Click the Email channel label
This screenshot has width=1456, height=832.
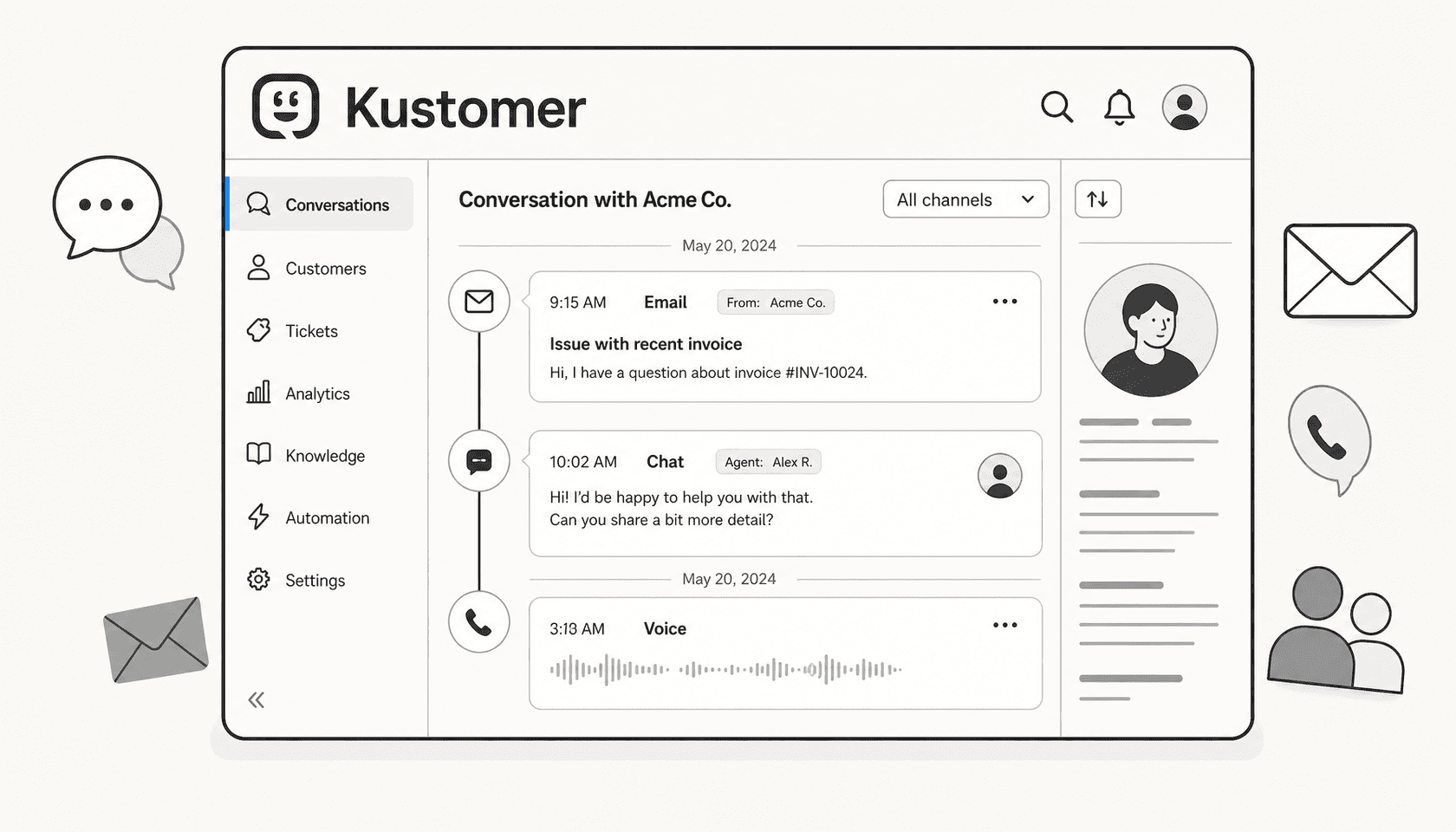tap(665, 302)
